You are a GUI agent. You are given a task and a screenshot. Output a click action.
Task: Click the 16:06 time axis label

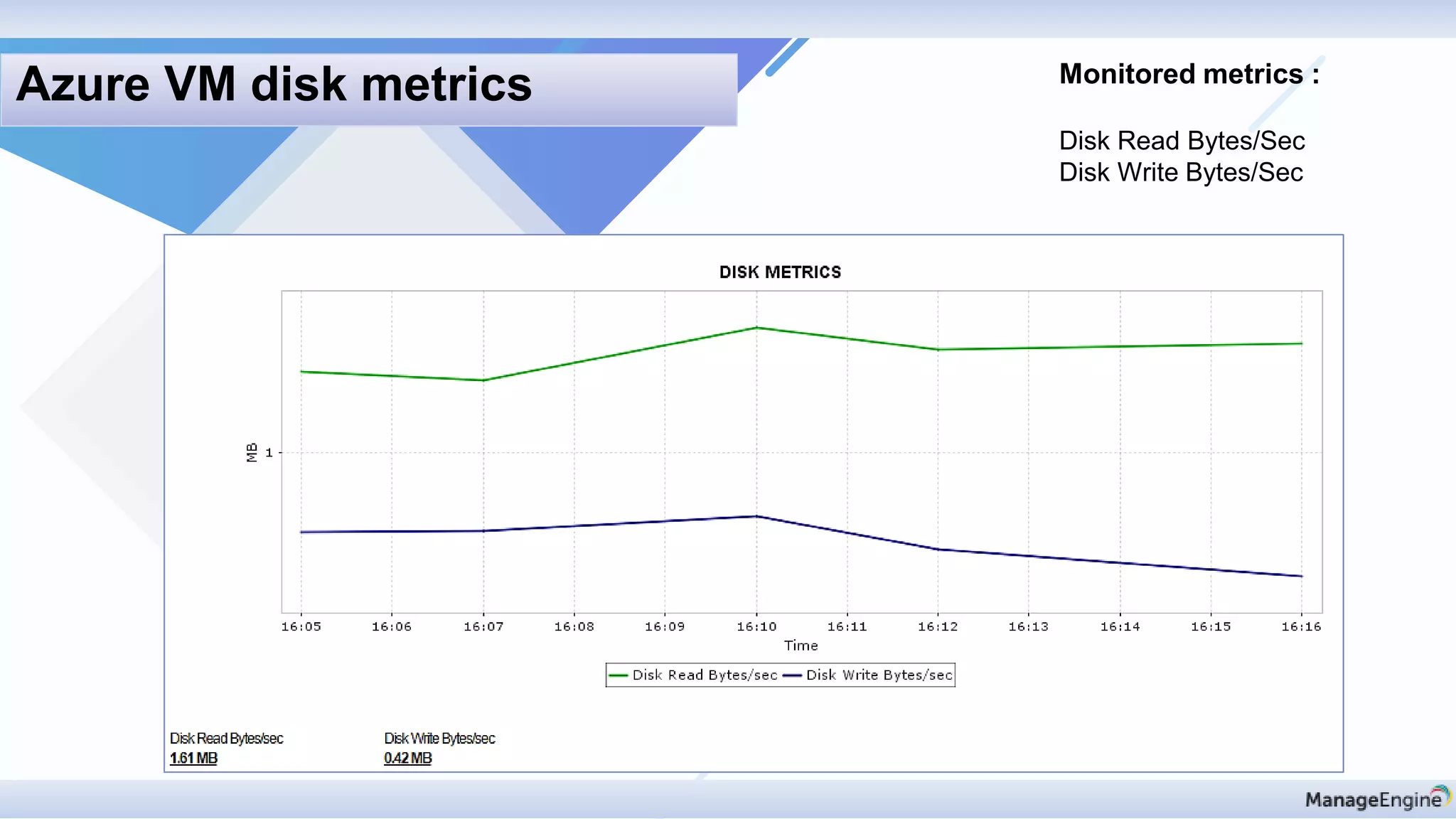coord(392,626)
